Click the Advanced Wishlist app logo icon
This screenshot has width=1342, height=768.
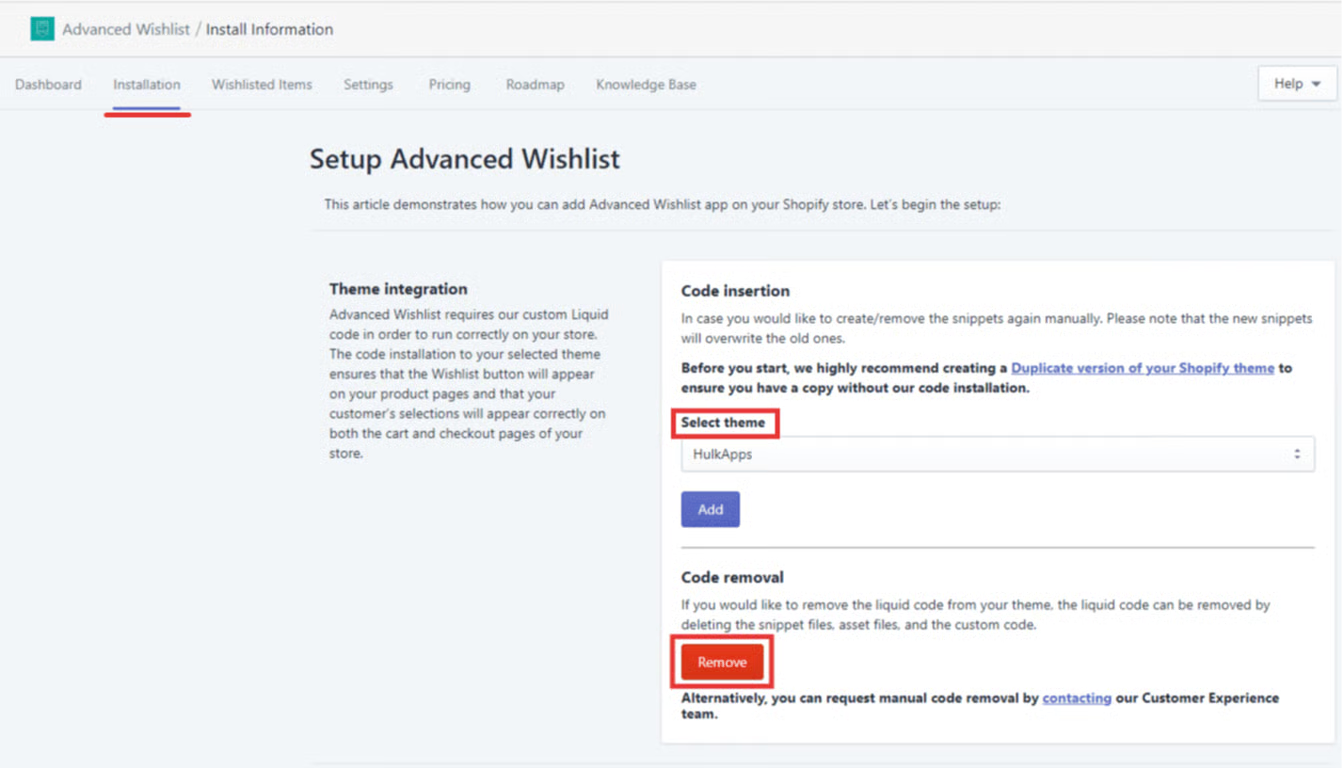pyautogui.click(x=42, y=29)
